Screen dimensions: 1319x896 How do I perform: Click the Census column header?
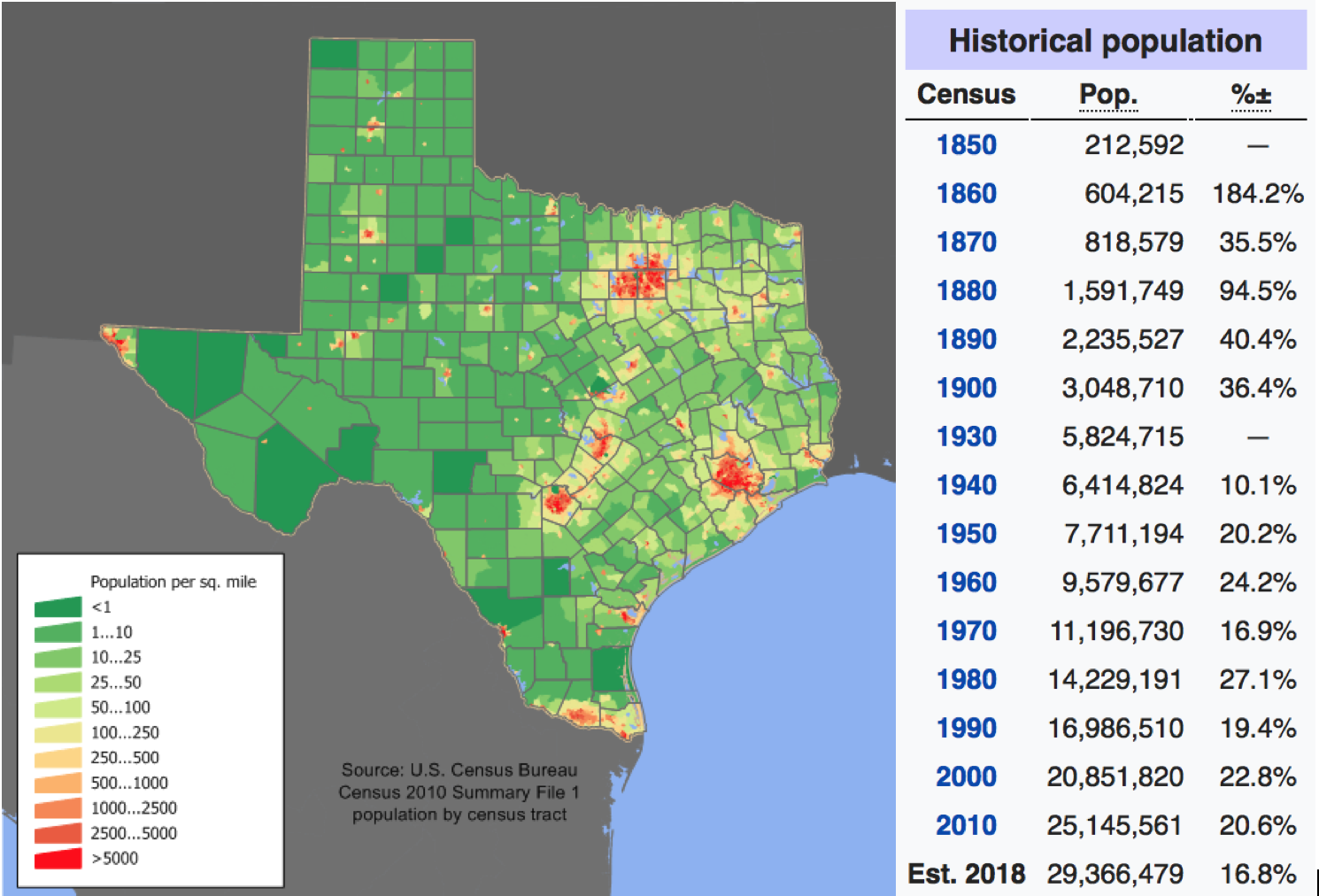(x=966, y=95)
